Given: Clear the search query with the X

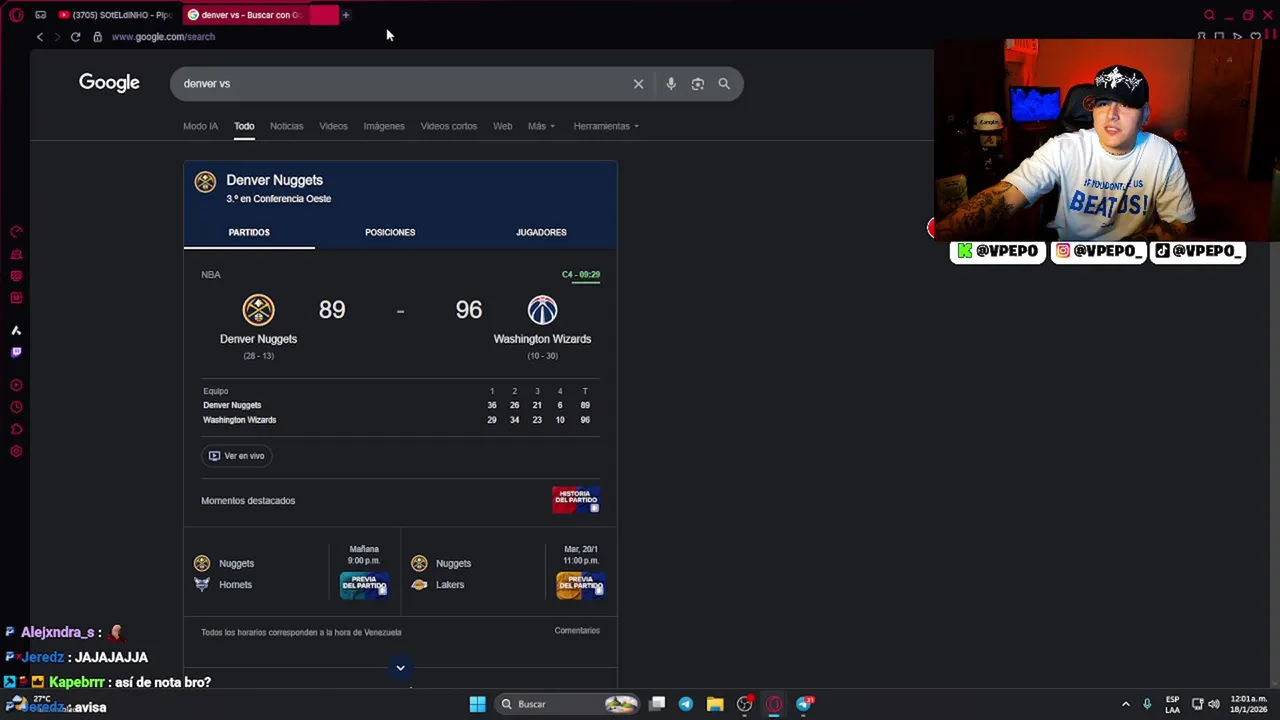Looking at the screenshot, I should (638, 84).
